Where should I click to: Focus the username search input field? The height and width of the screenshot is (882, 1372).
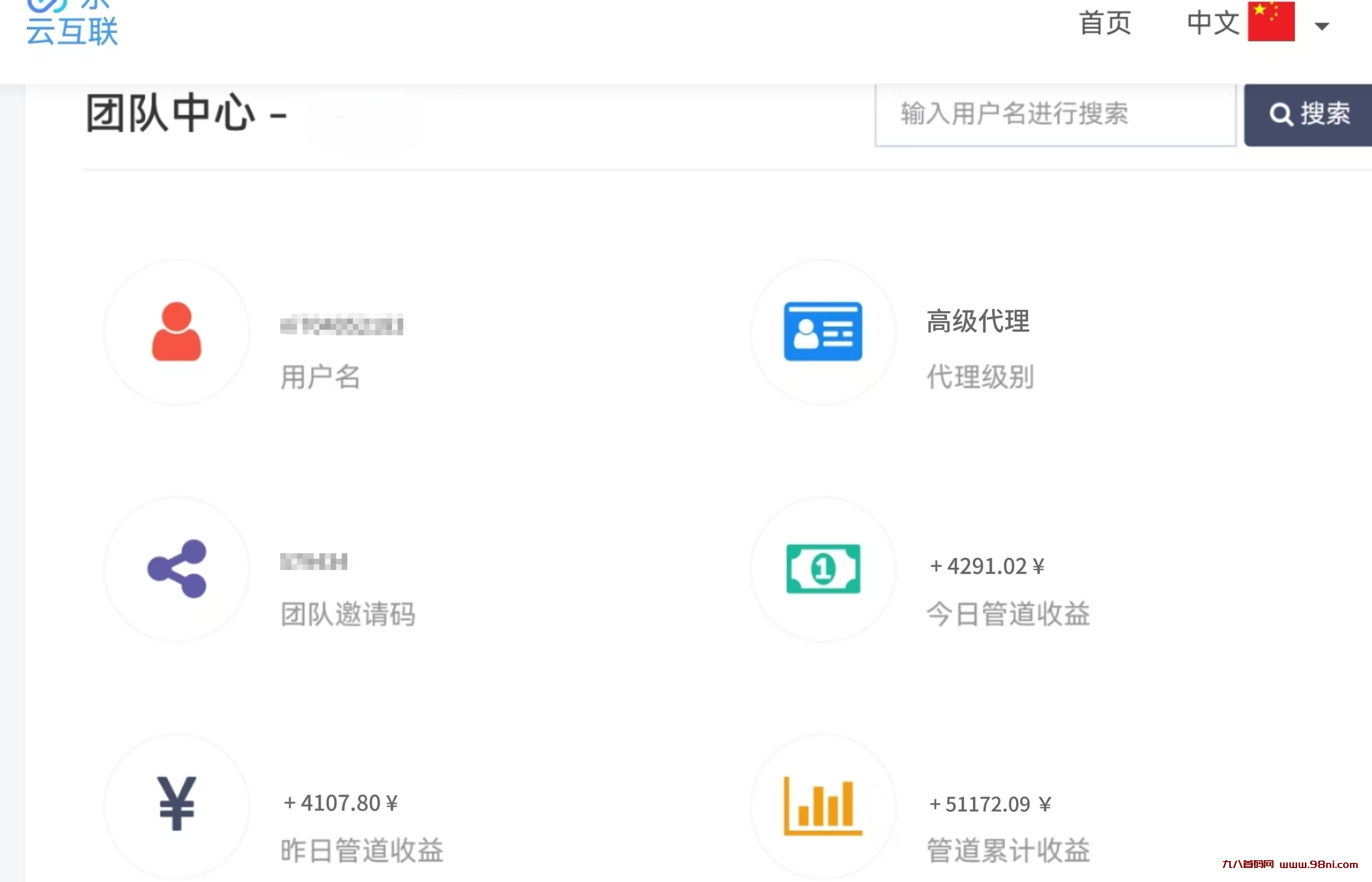click(x=1055, y=114)
